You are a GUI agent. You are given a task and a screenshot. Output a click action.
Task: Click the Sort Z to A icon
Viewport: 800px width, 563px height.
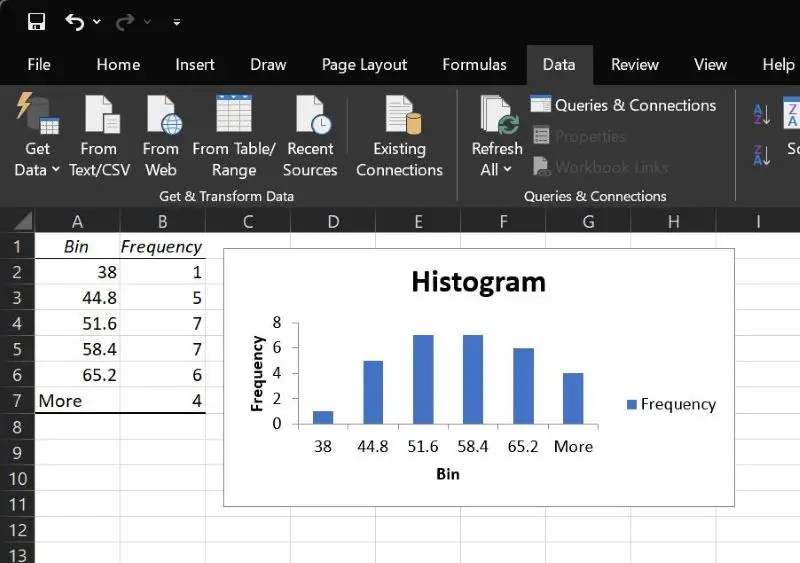coord(761,155)
